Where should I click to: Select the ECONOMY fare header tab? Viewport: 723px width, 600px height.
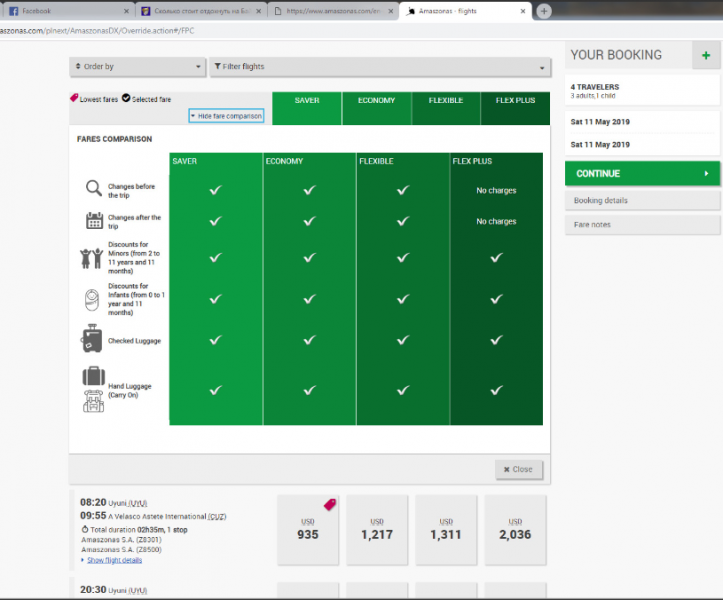pyautogui.click(x=376, y=108)
